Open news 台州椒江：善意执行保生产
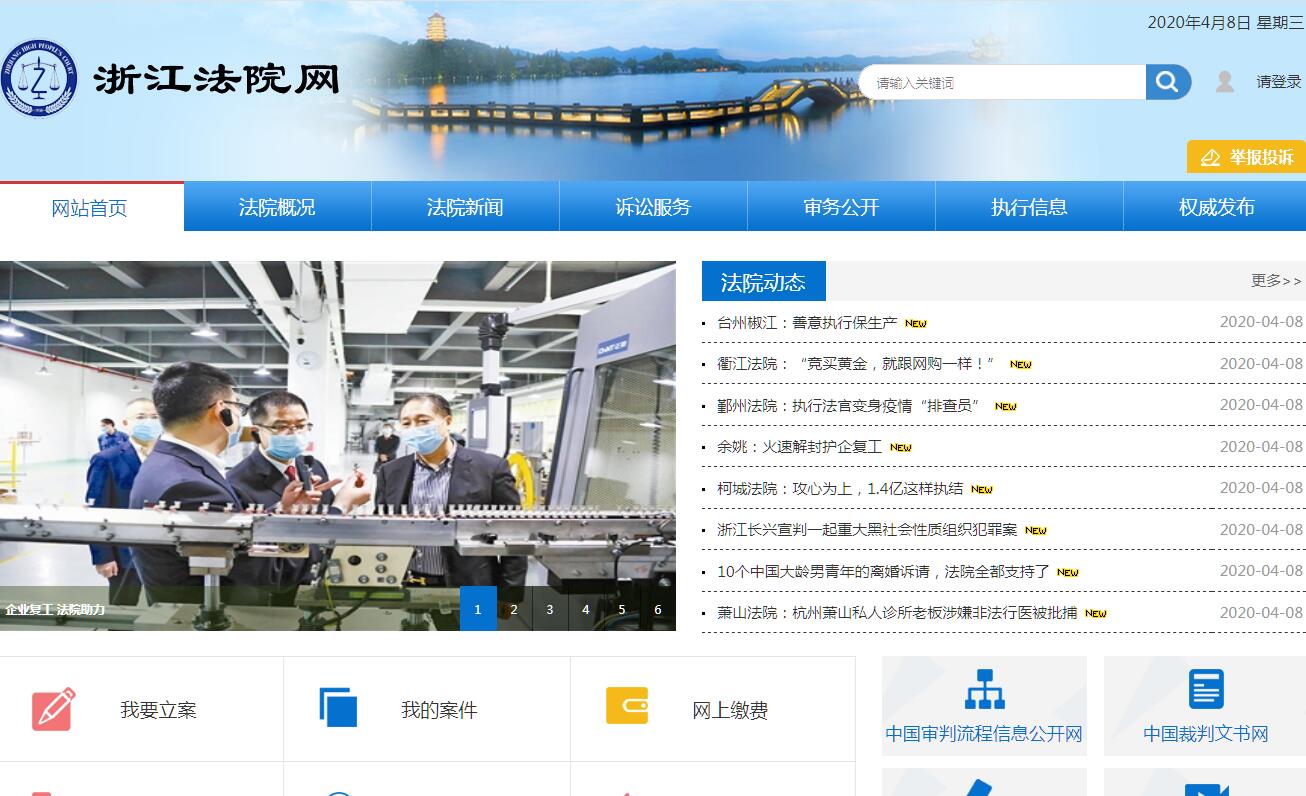 point(806,323)
